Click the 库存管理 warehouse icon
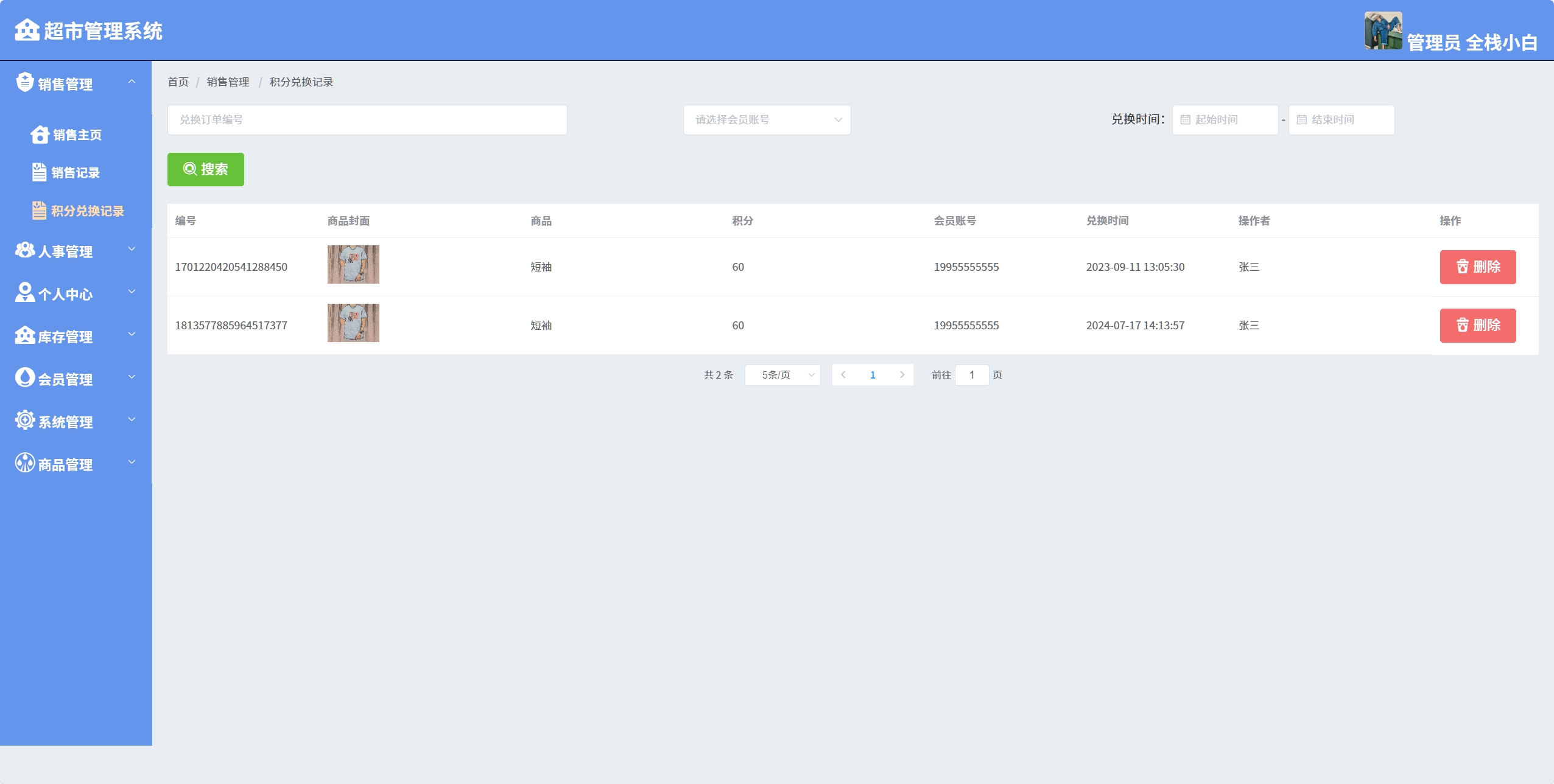The image size is (1554, 784). 25,335
